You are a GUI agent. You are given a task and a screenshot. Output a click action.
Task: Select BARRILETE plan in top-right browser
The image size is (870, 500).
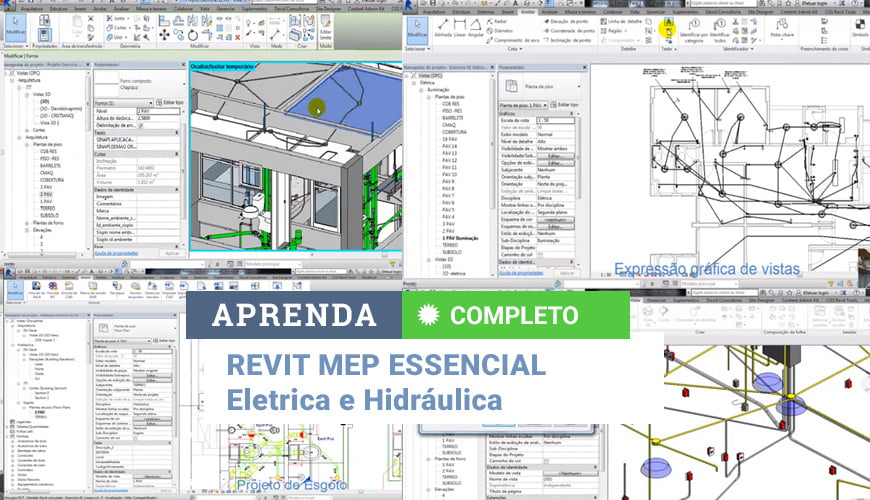453,118
